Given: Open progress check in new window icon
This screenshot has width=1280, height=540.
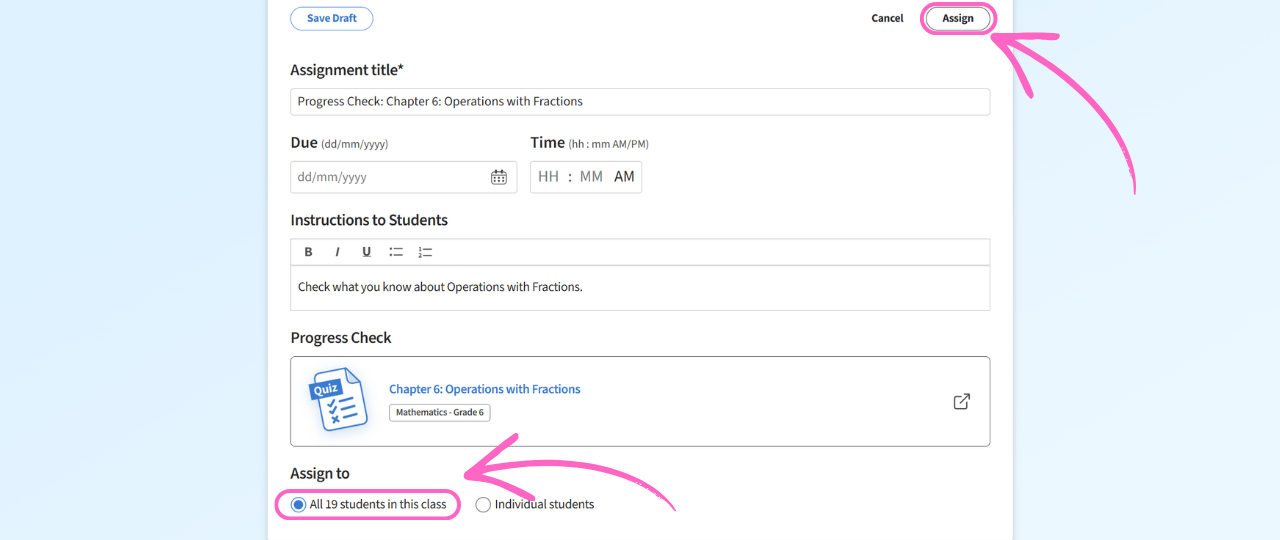Looking at the screenshot, I should [961, 401].
